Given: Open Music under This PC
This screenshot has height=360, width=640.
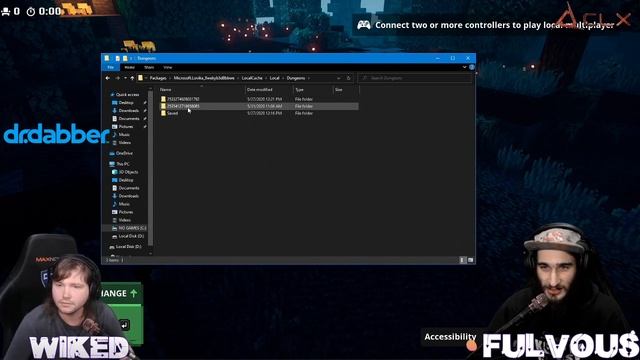Looking at the screenshot, I should 124,204.
